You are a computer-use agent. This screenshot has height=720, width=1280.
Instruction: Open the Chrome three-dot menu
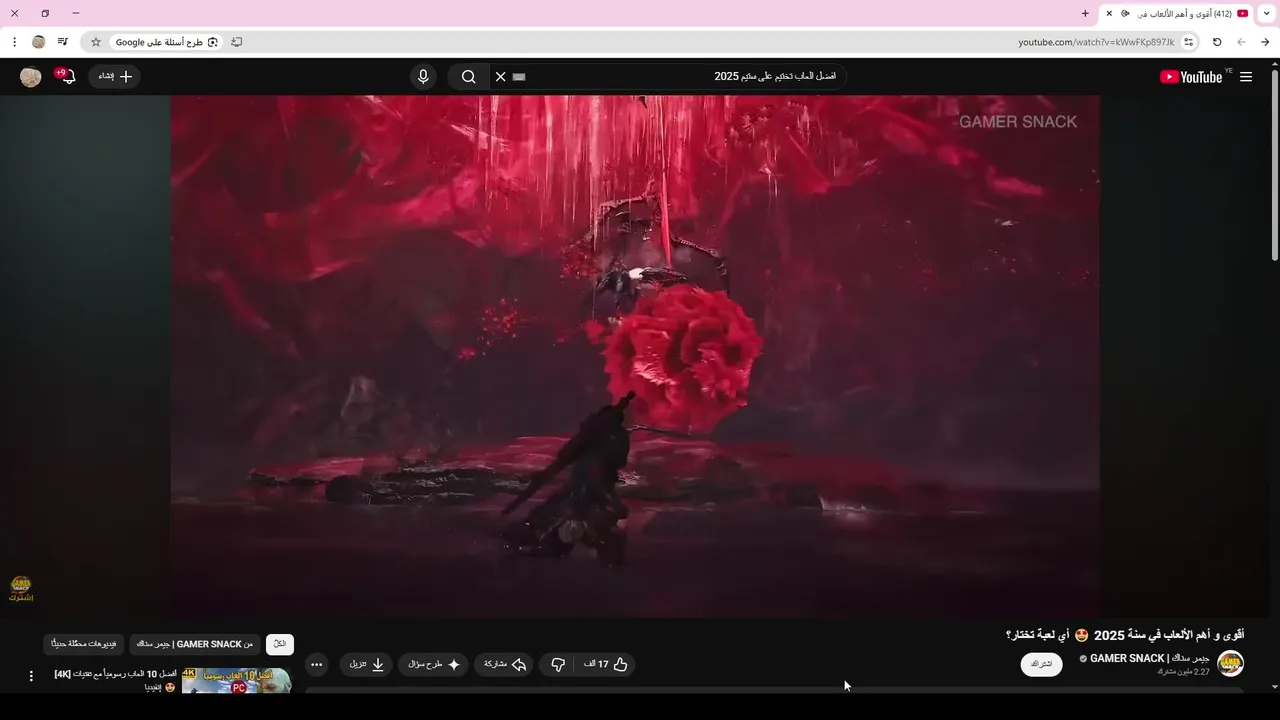tap(14, 42)
